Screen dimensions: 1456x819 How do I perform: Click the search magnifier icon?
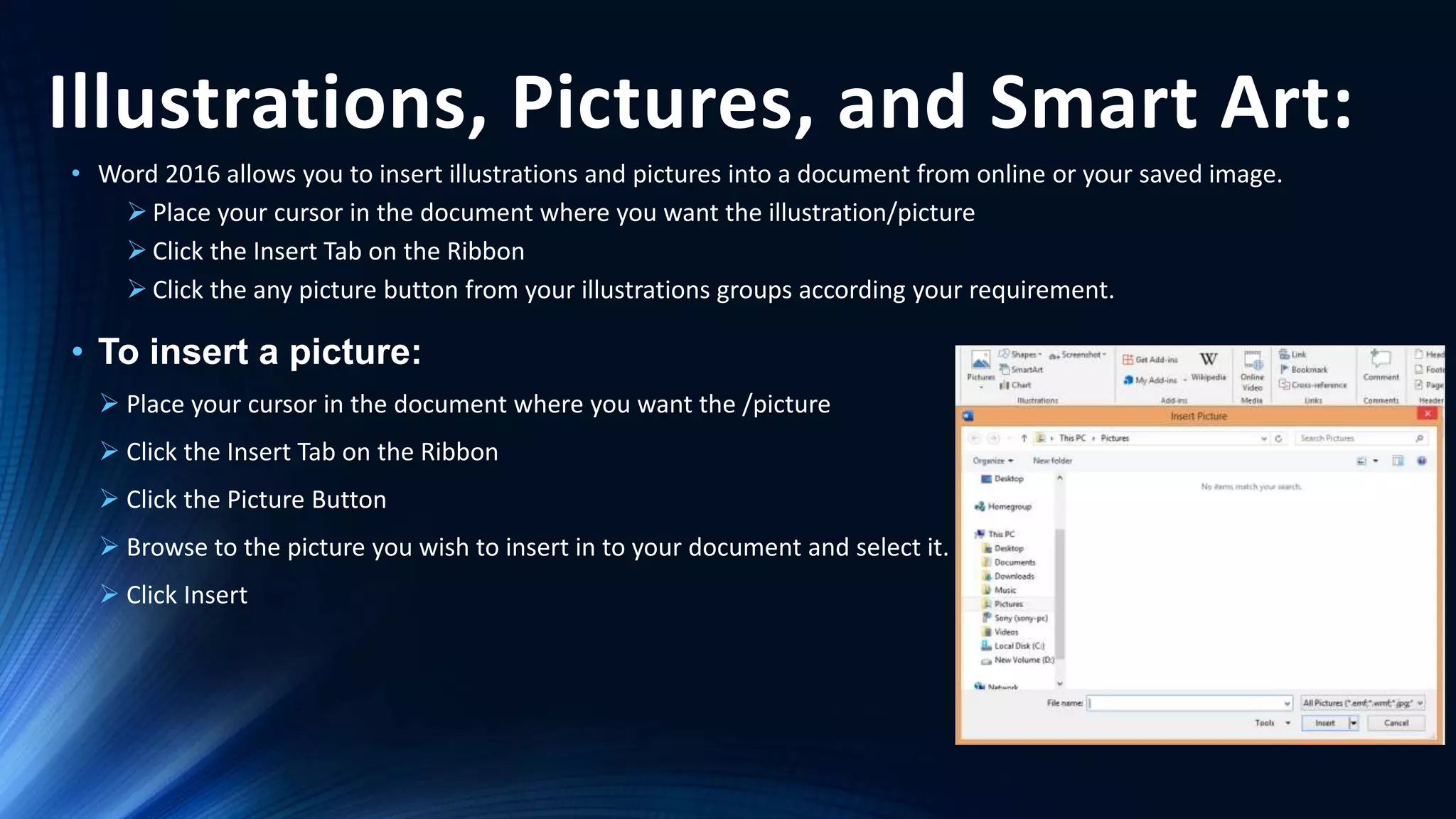[1419, 438]
